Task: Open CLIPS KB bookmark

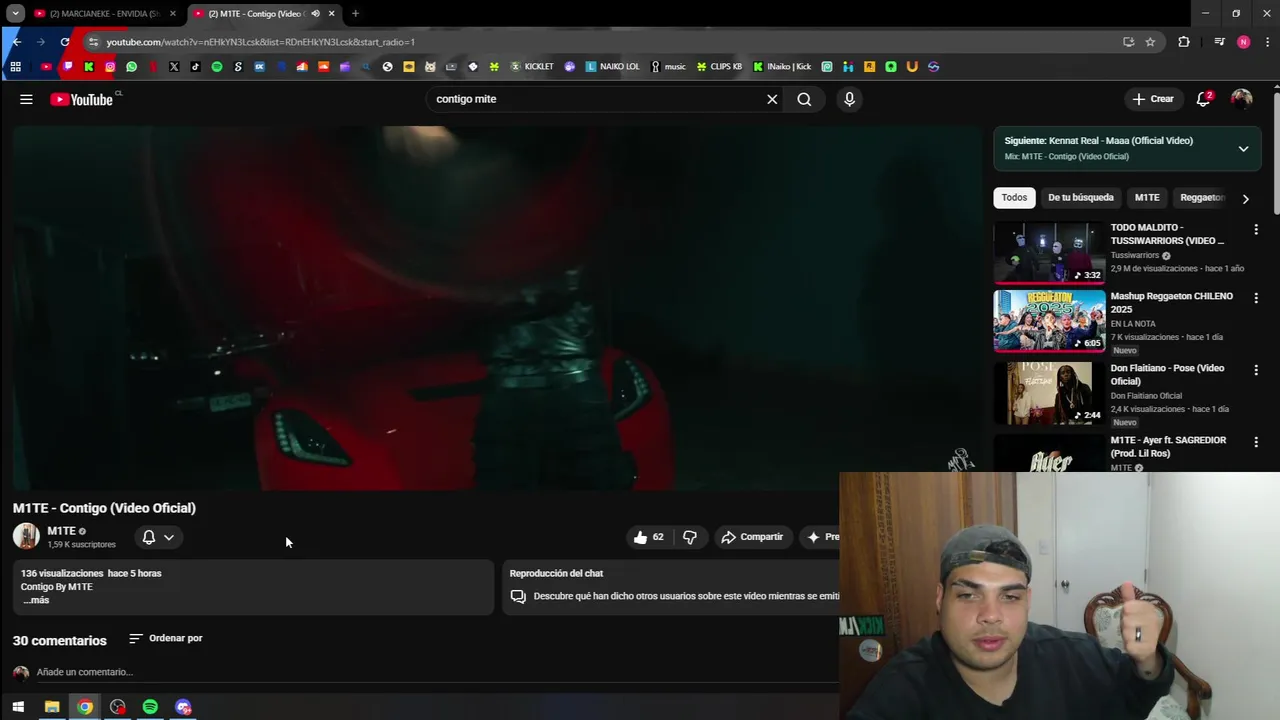Action: 720,67
